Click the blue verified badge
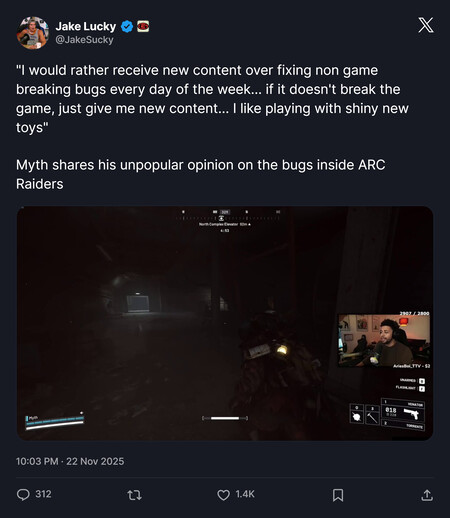The height and width of the screenshot is (518, 450). coord(127,26)
